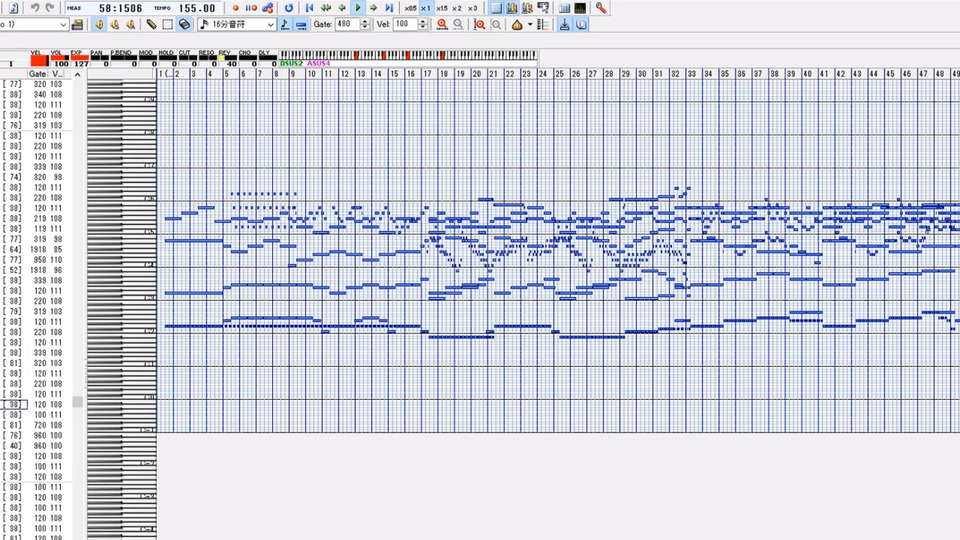Step back one measure arrow
Image resolution: width=960 pixels, height=540 pixels.
(342, 8)
